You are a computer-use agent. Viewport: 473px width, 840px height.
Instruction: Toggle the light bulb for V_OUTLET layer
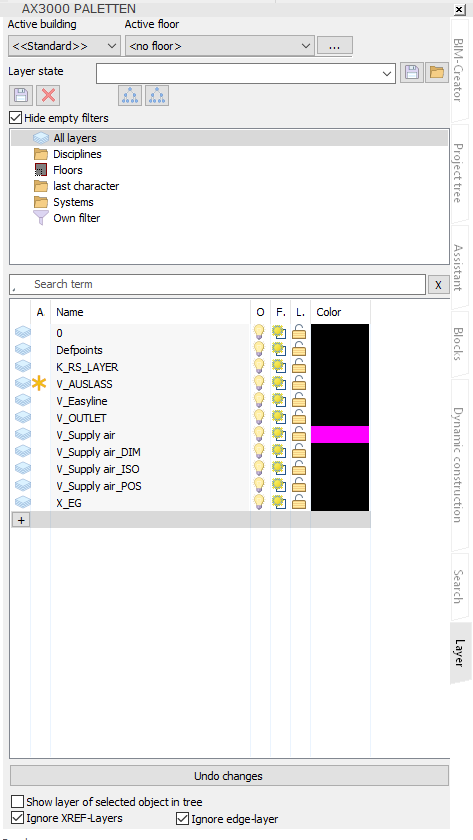pyautogui.click(x=260, y=418)
